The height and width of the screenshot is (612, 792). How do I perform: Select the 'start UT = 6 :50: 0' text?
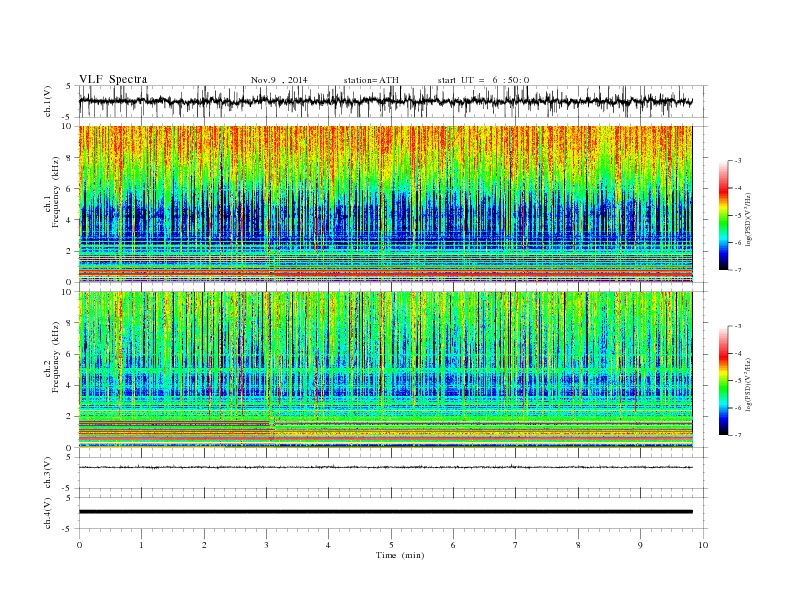click(x=483, y=80)
